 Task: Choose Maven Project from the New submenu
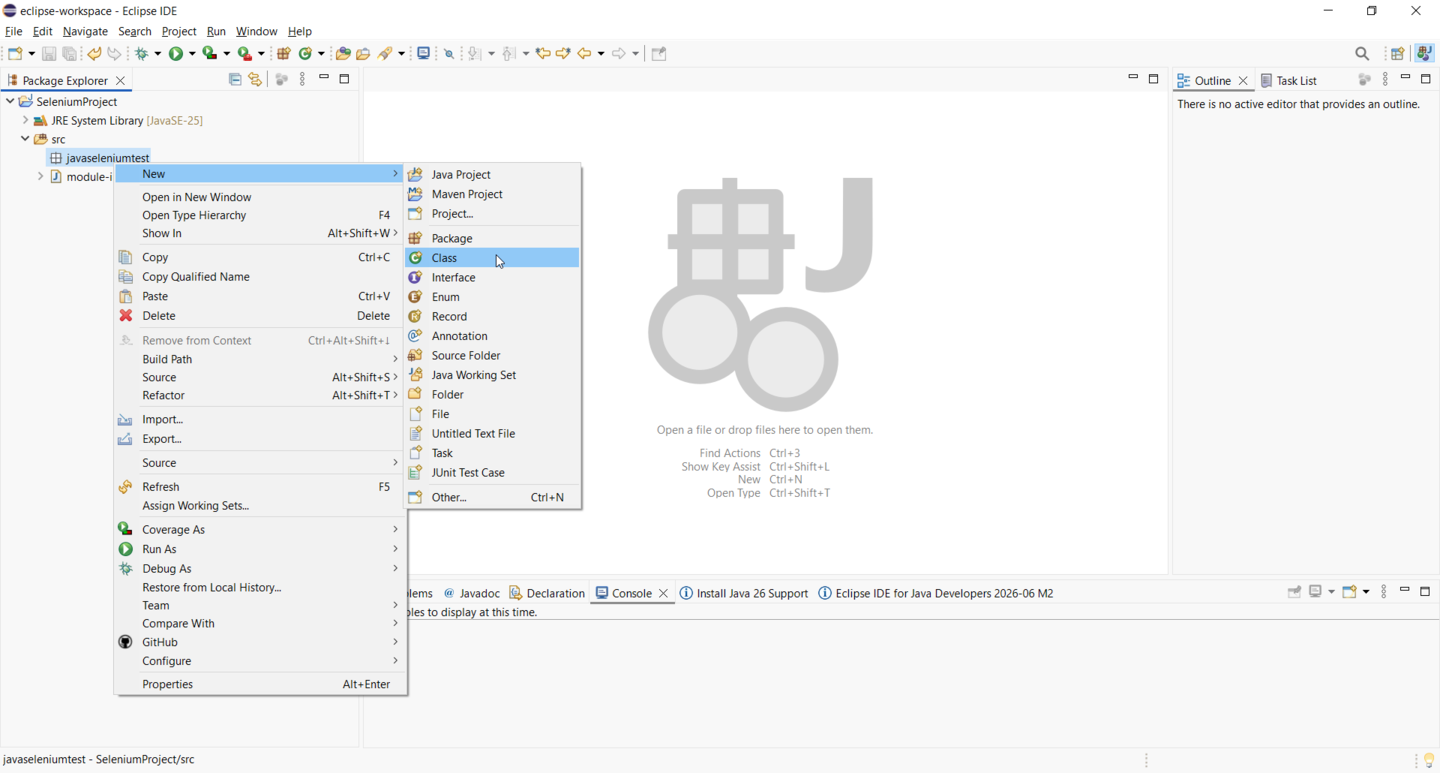[x=493, y=195]
